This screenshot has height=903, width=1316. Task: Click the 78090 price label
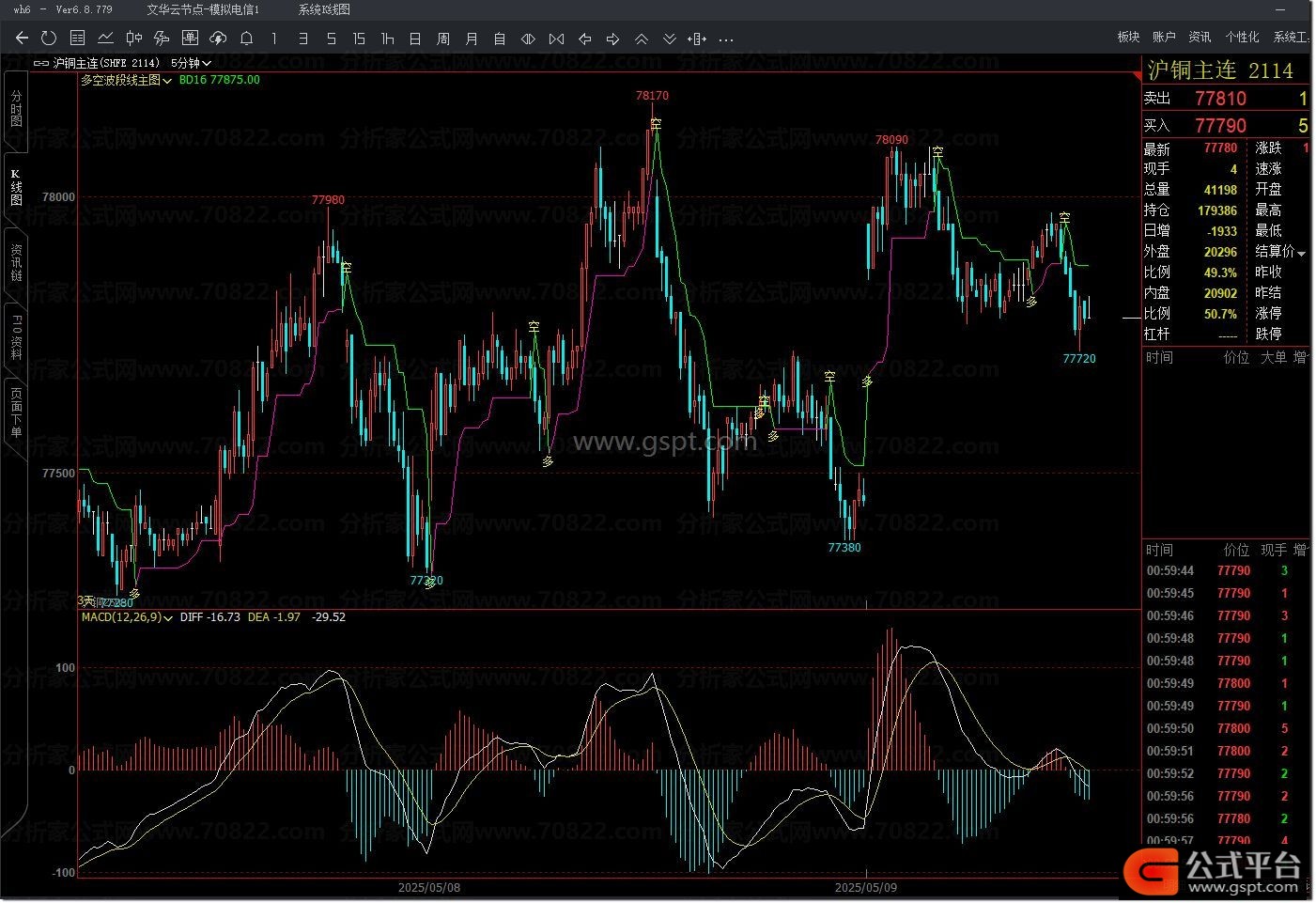[891, 140]
